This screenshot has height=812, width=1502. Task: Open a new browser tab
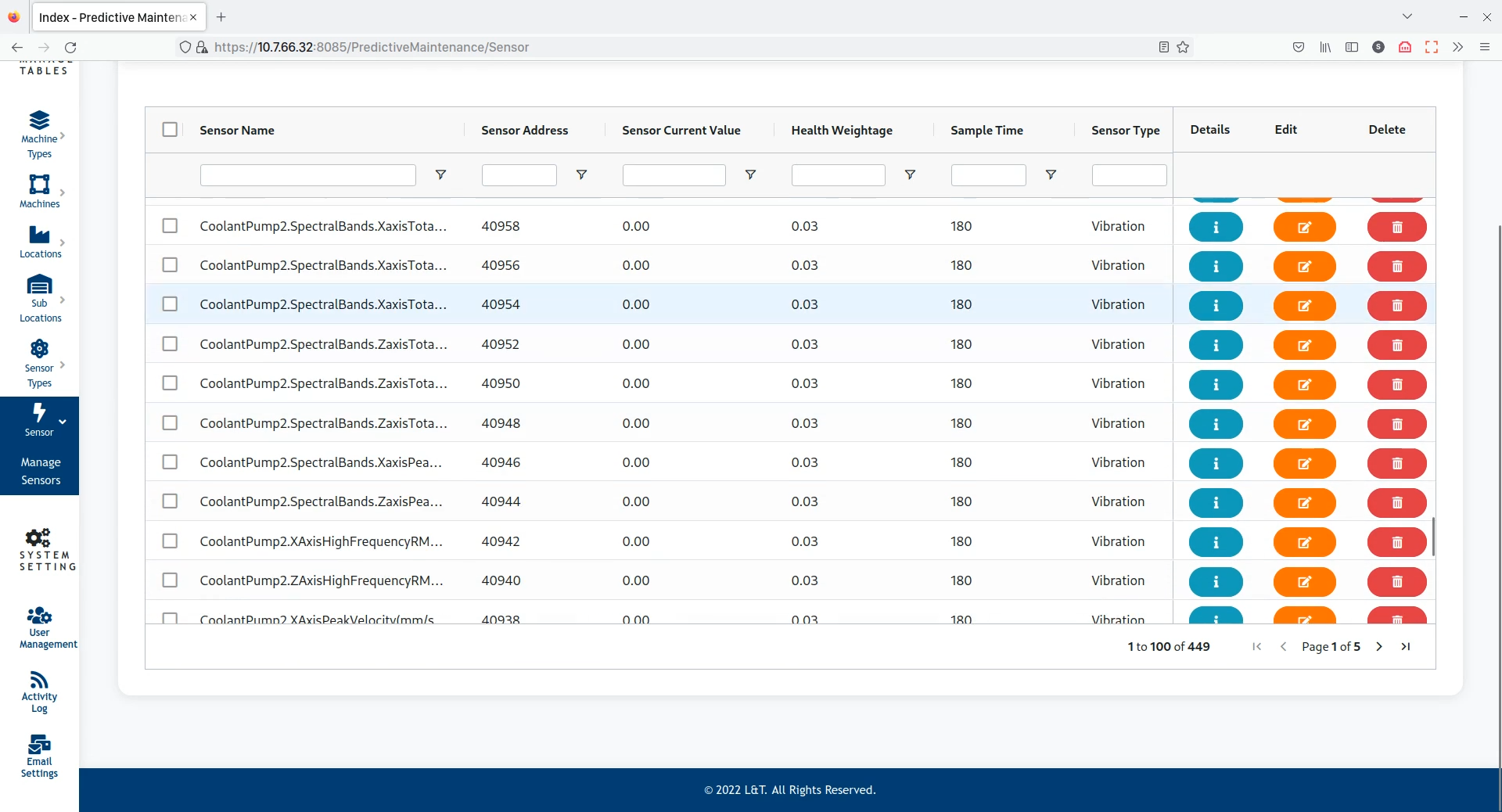point(221,16)
